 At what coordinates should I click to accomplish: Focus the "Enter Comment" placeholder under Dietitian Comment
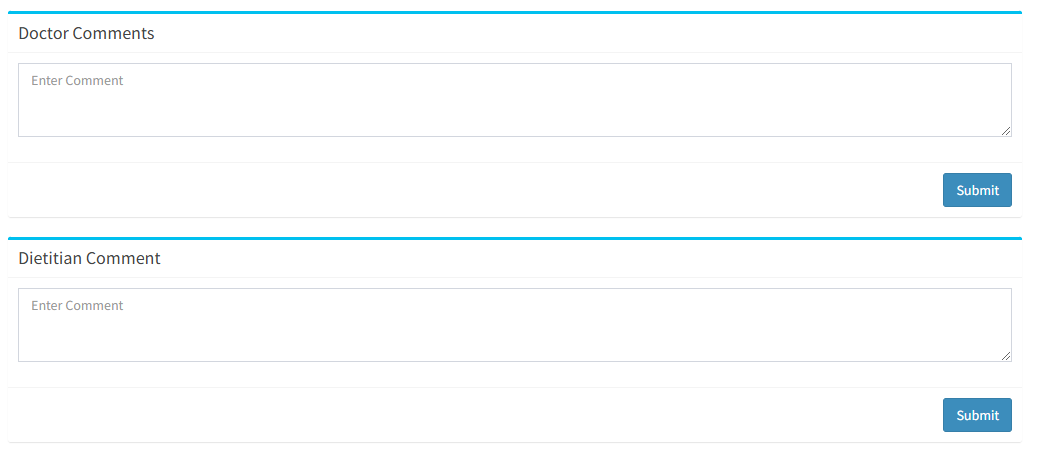(x=77, y=306)
